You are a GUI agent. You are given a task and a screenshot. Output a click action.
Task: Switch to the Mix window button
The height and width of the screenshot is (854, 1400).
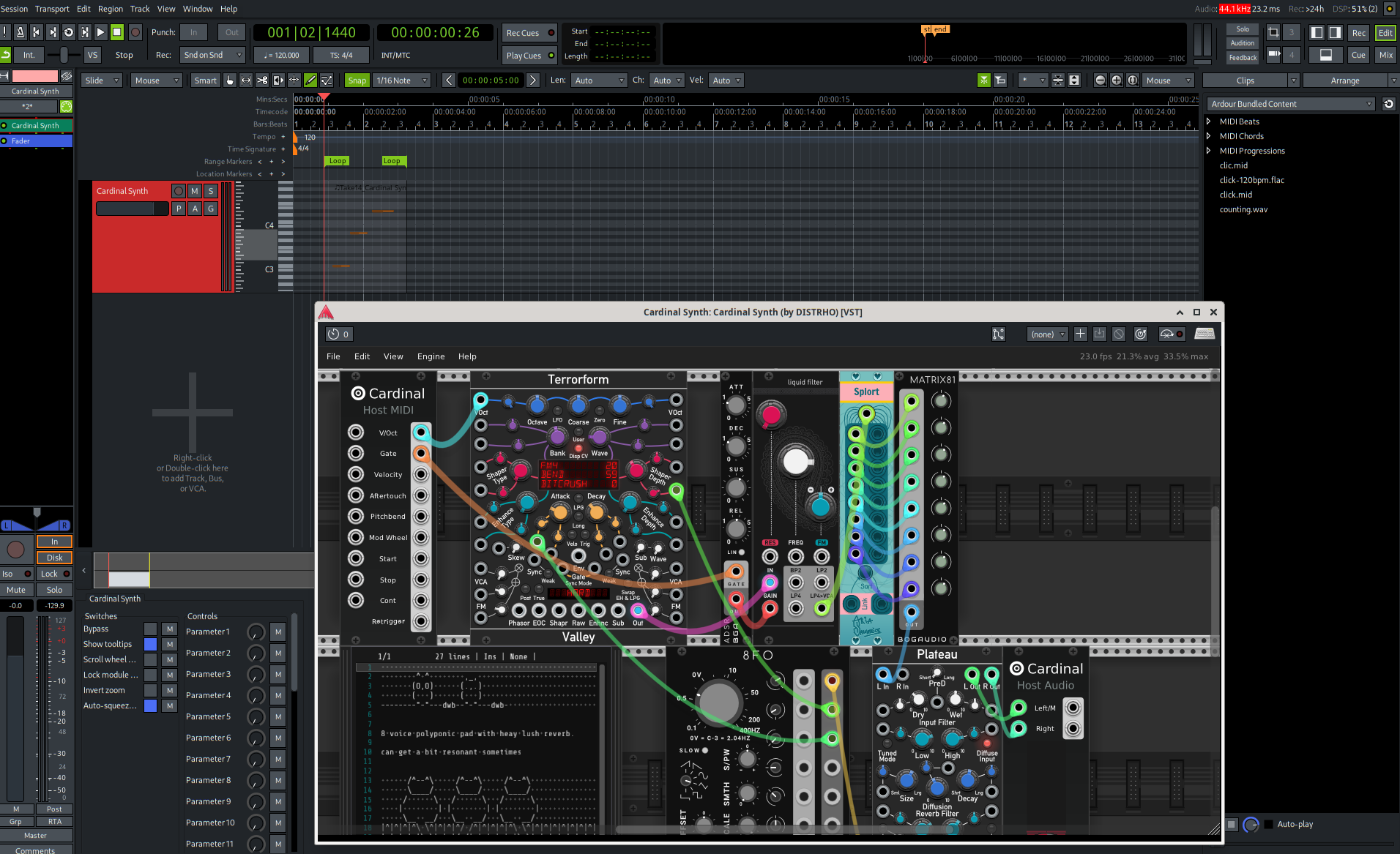tap(1385, 55)
